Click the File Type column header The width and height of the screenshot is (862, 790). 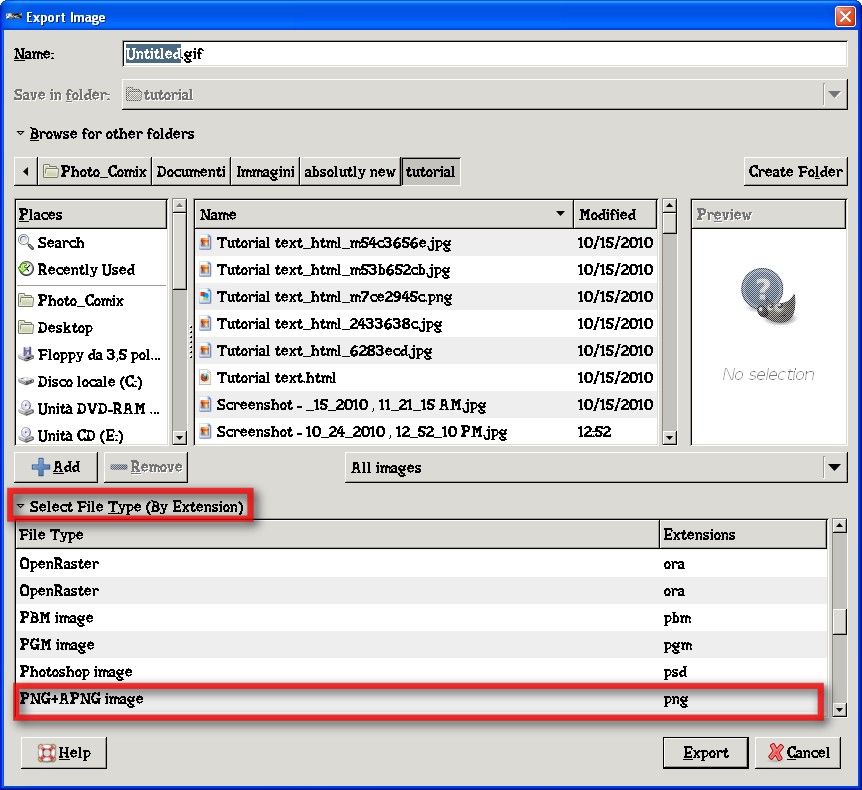(x=338, y=534)
